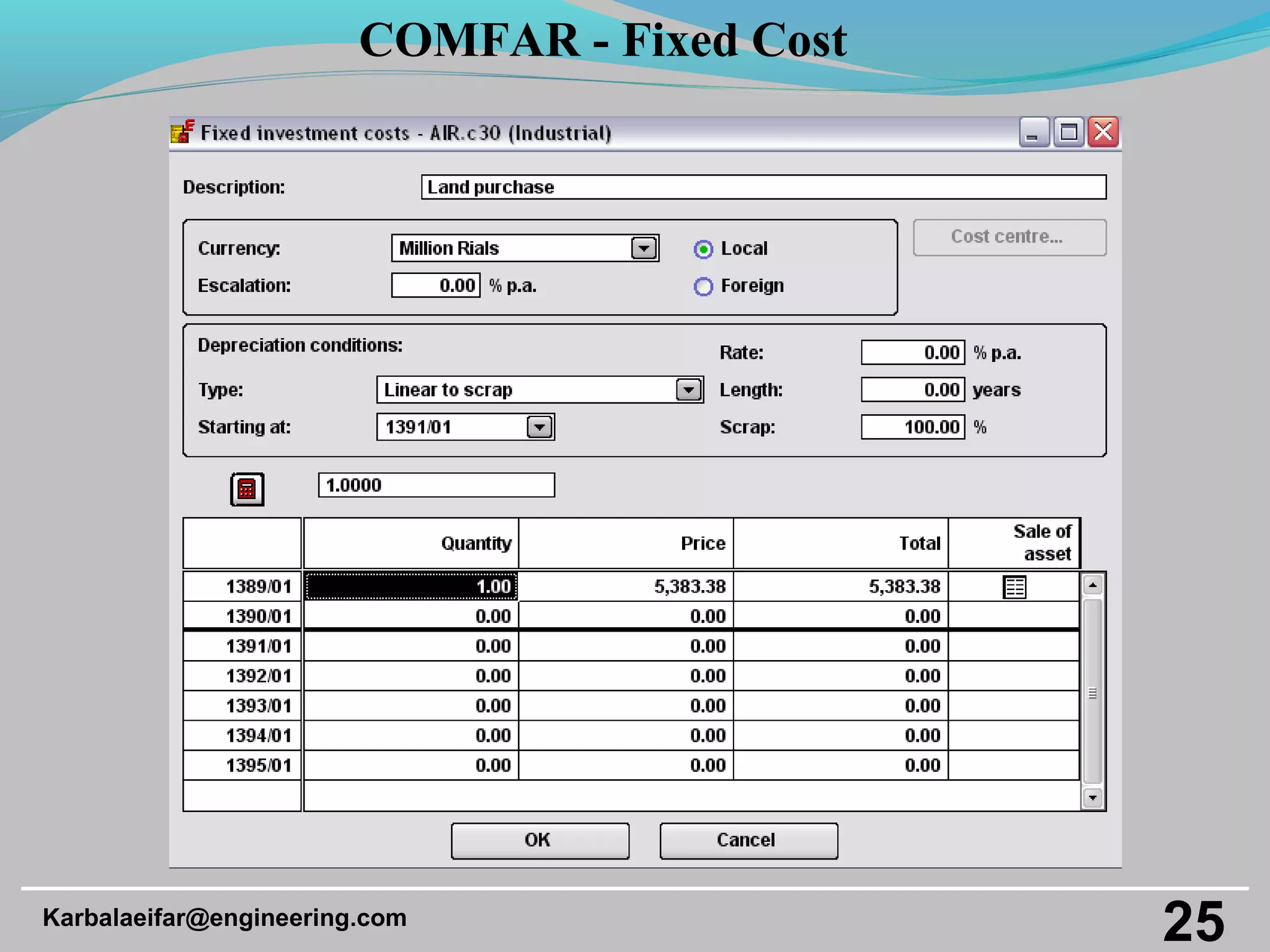Select the Local currency radio button
Image resolution: width=1270 pixels, height=952 pixels.
[x=703, y=249]
